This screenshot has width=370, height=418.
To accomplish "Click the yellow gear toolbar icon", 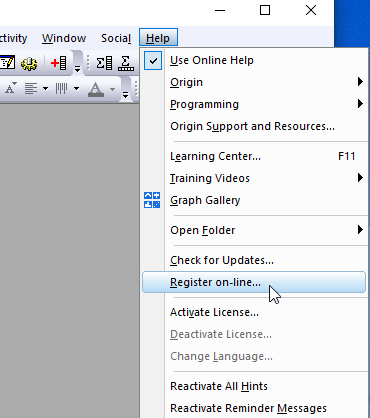I will point(29,63).
